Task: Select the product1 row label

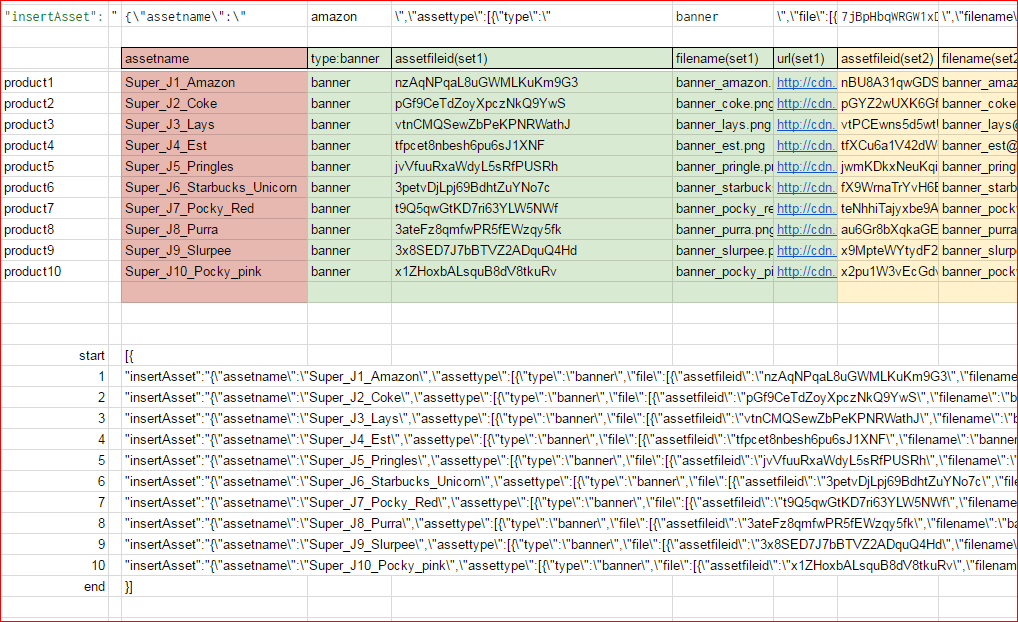Action: tap(55, 82)
